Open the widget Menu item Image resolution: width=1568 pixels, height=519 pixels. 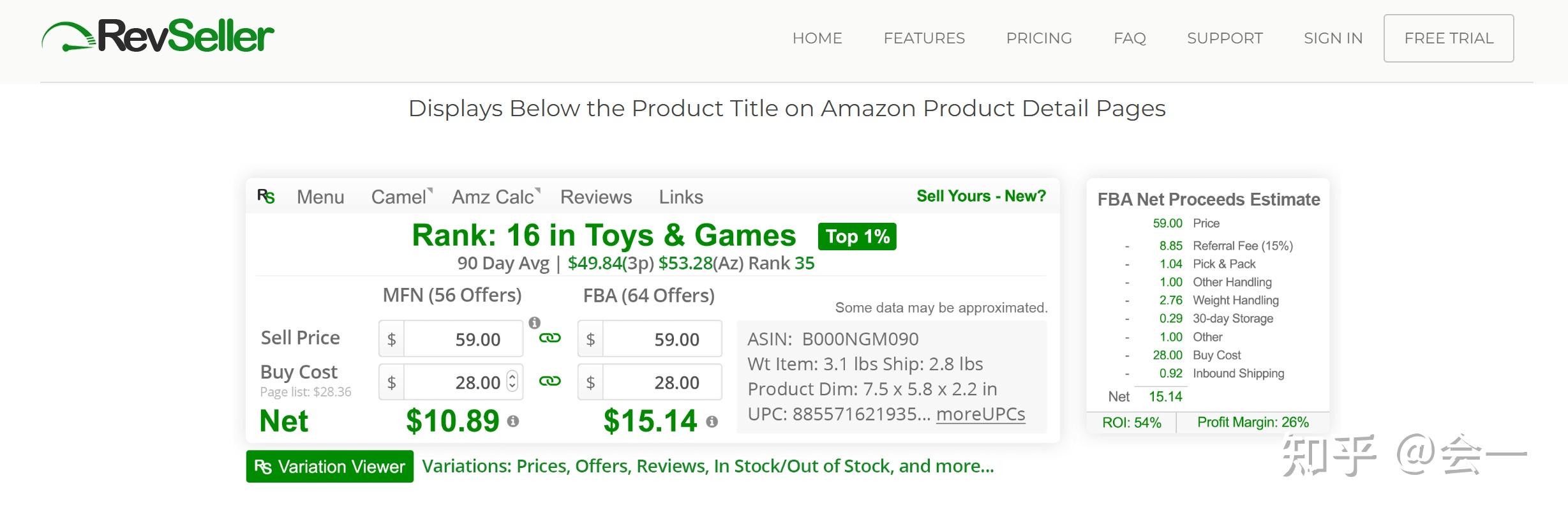(x=320, y=197)
